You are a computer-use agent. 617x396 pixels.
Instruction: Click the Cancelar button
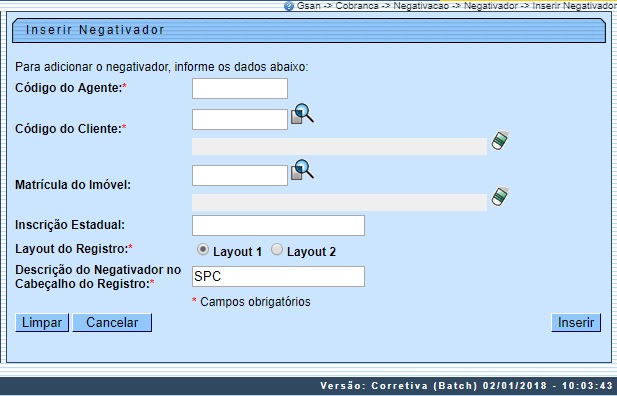112,323
